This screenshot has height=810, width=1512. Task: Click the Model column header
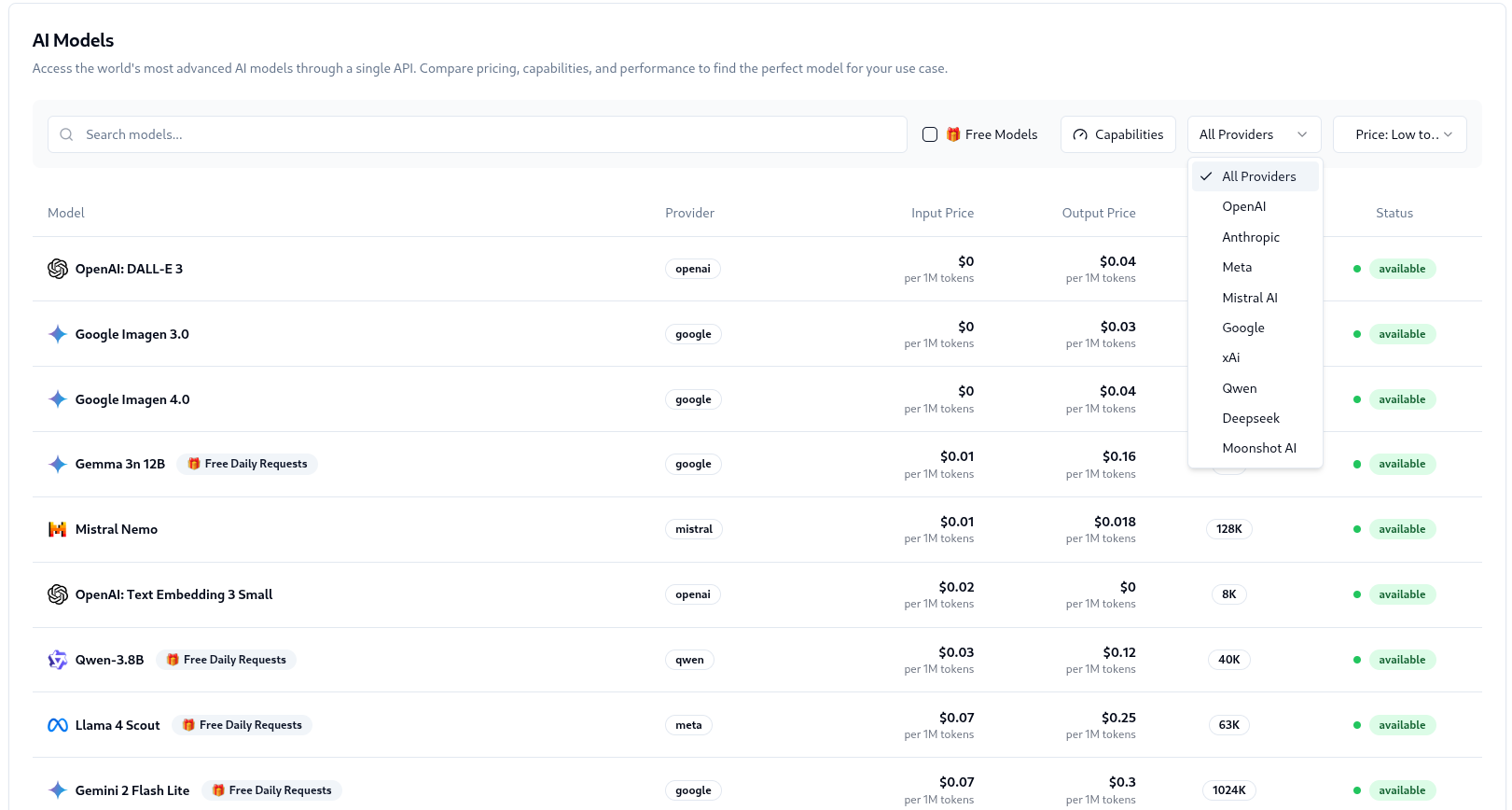(x=66, y=213)
